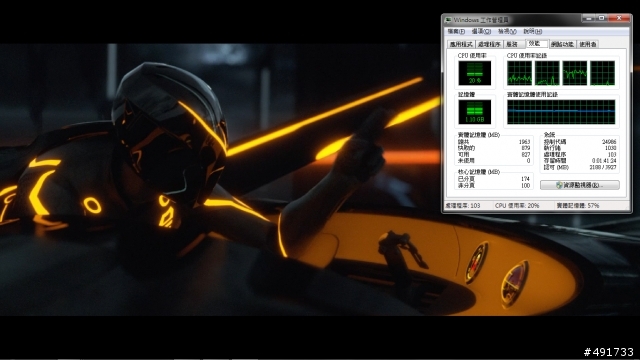640x360 pixels.
Task: Minimize the Task Manager window
Action: 588,18
